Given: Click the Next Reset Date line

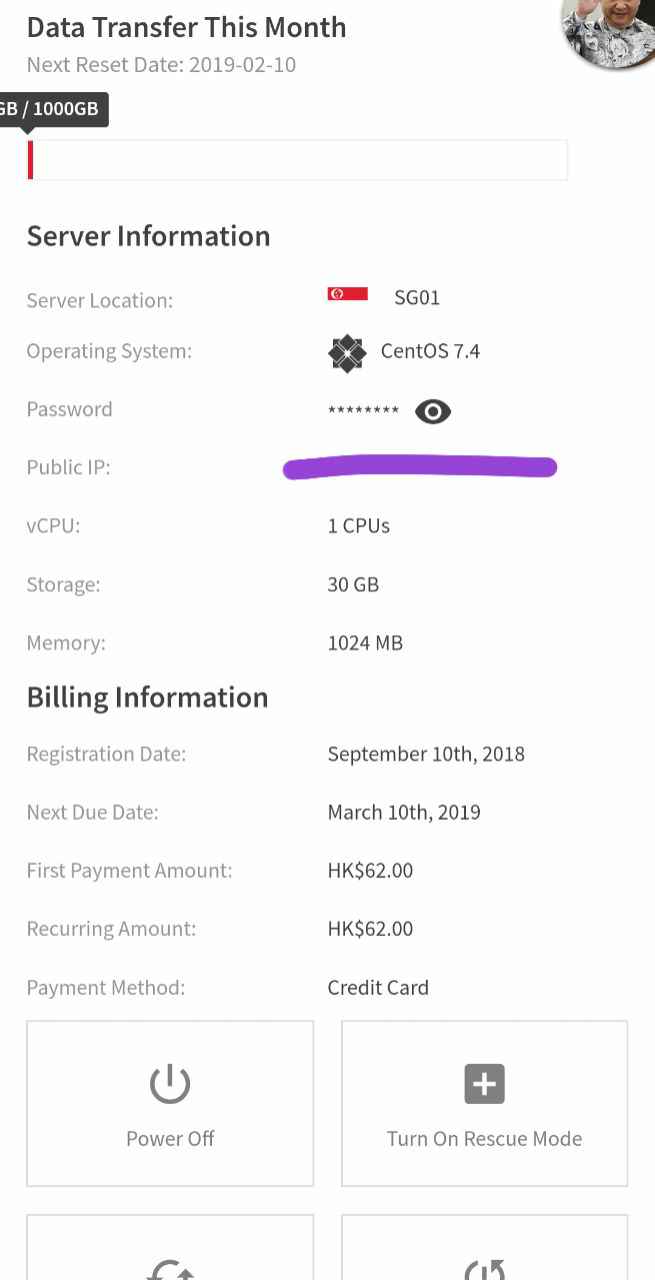Looking at the screenshot, I should point(161,65).
